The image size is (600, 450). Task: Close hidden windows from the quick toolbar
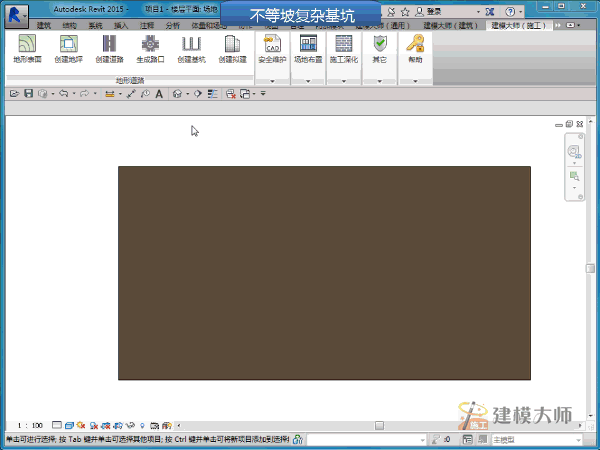pyautogui.click(x=230, y=94)
